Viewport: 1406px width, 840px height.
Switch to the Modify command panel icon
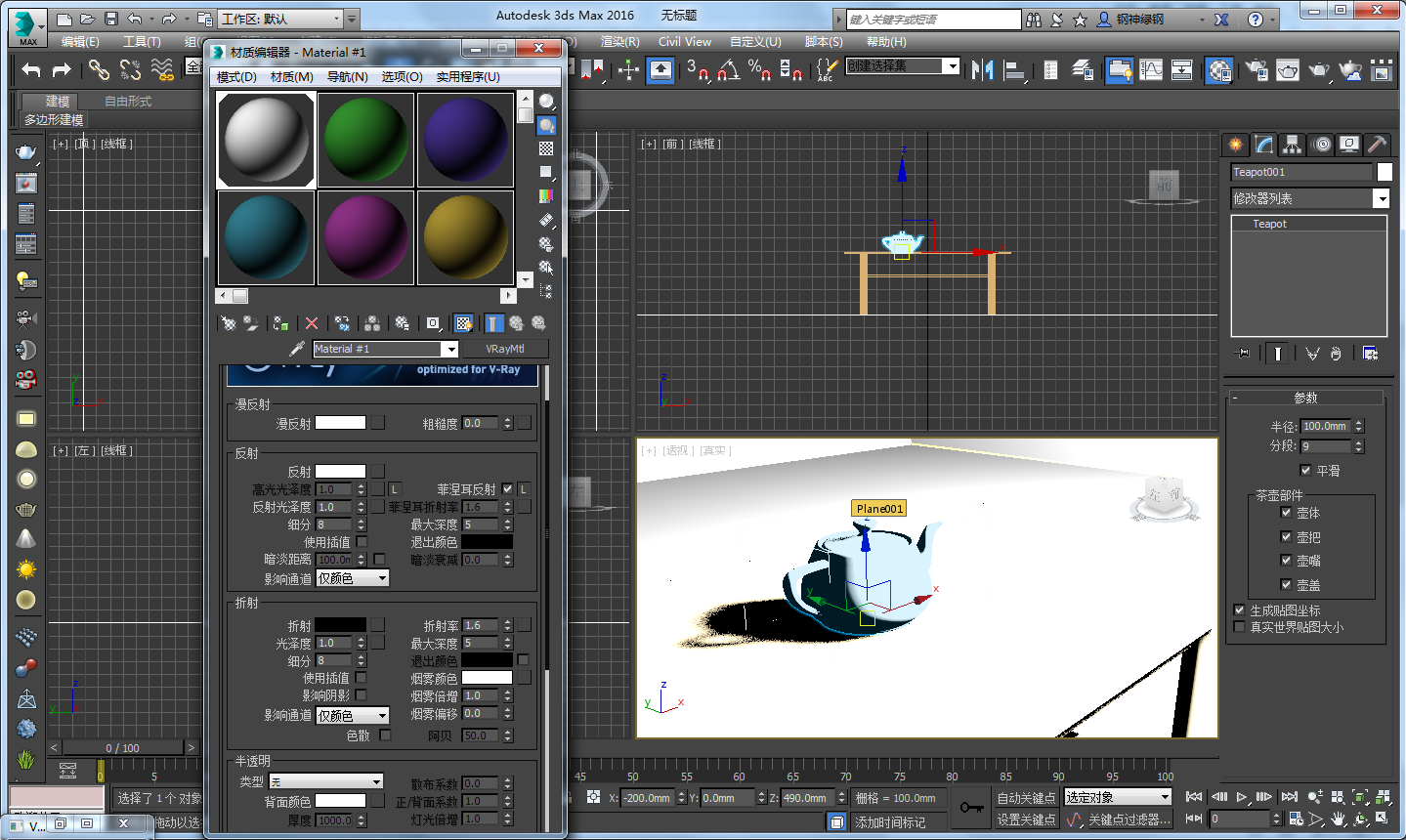click(x=1263, y=145)
